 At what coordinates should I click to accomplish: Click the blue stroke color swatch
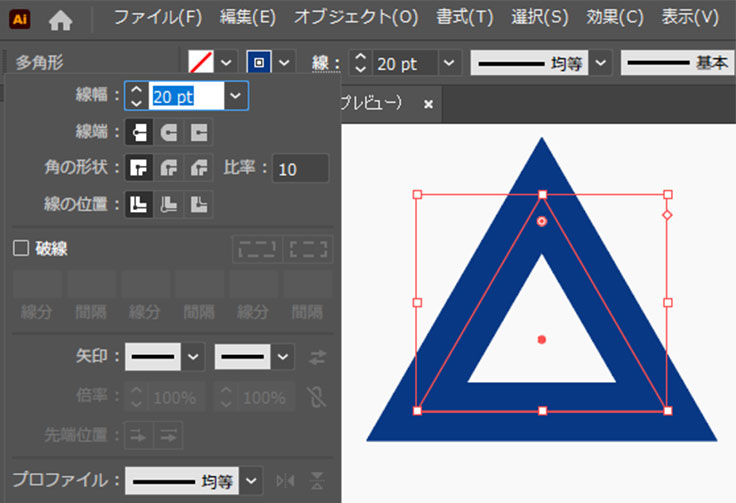pos(258,62)
